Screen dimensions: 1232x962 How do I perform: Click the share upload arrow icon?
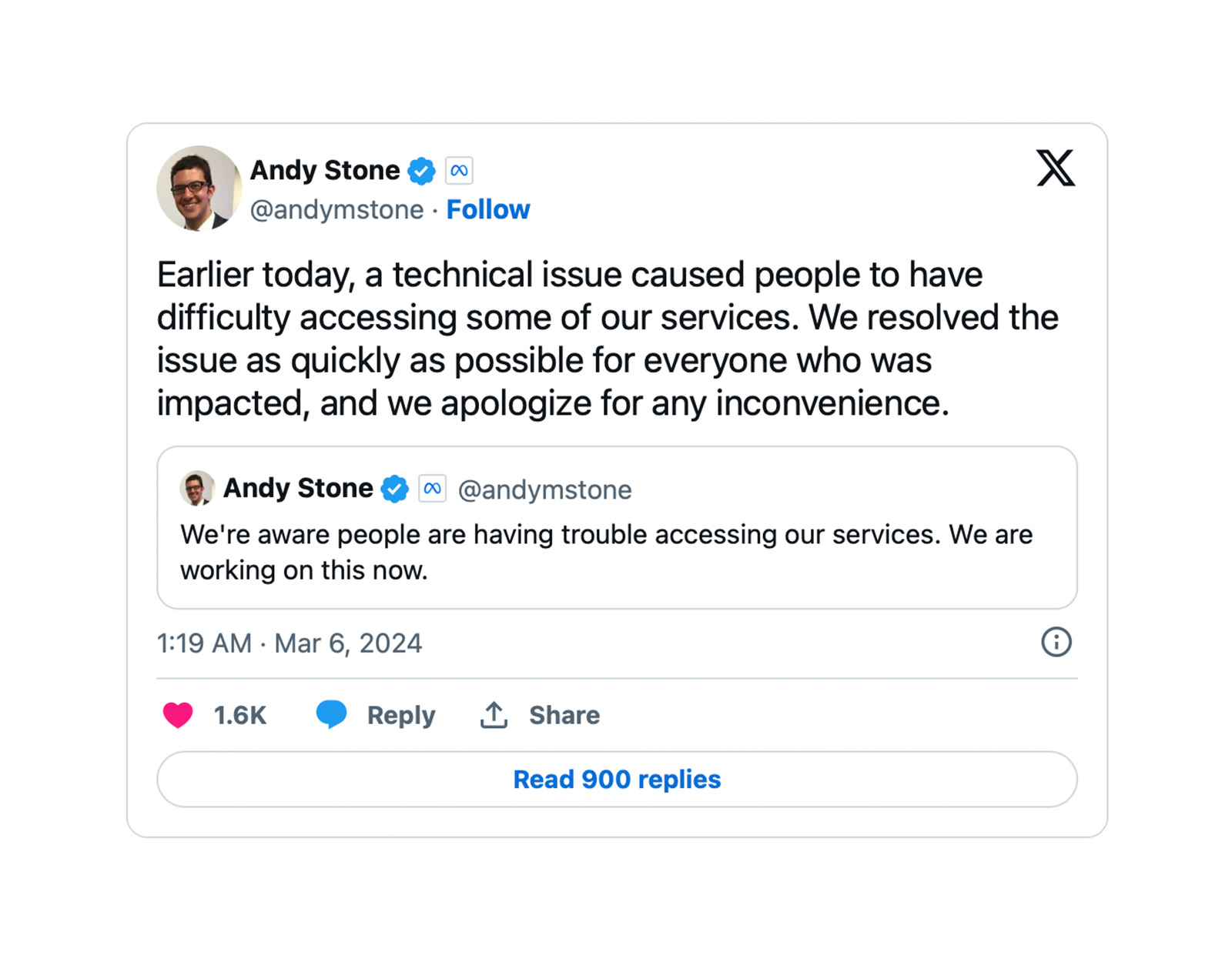point(494,715)
